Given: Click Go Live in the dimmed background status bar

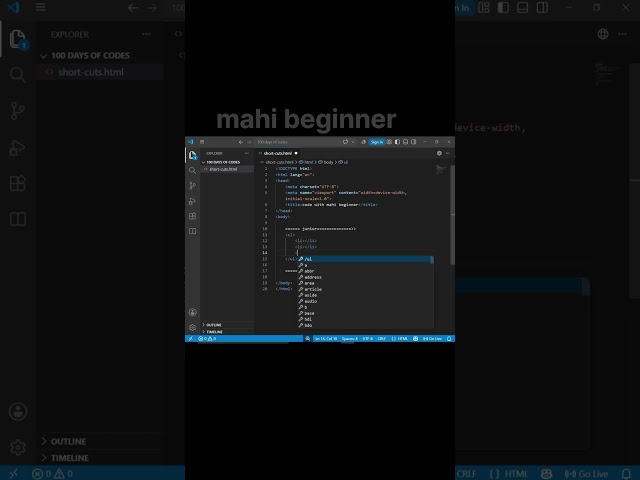Looking at the screenshot, I should [x=586, y=474].
